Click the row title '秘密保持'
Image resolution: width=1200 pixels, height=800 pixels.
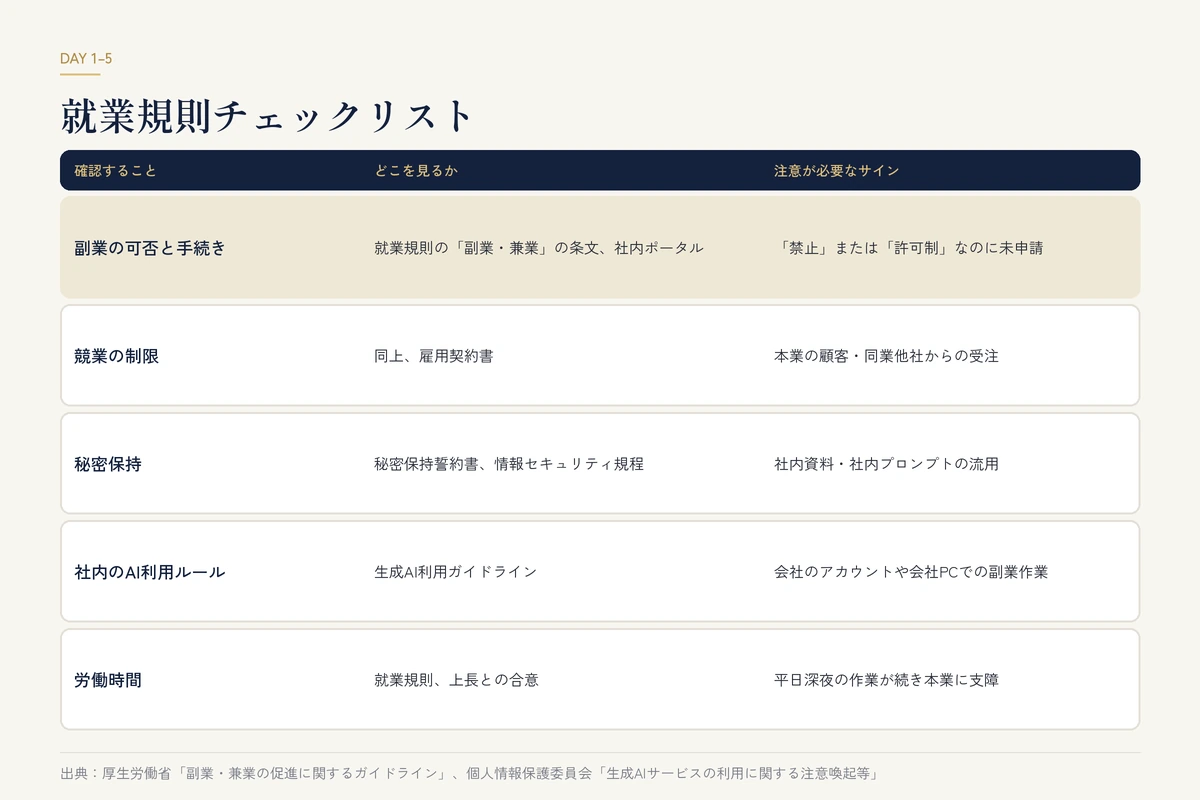tap(108, 464)
